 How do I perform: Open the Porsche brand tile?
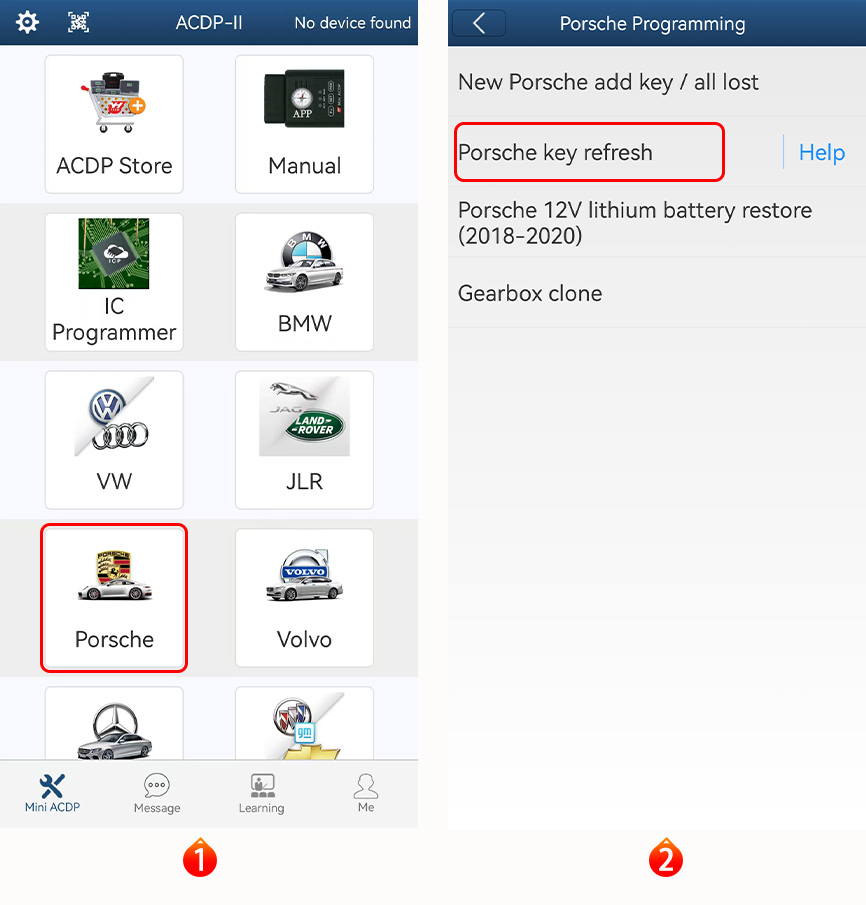tap(114, 598)
